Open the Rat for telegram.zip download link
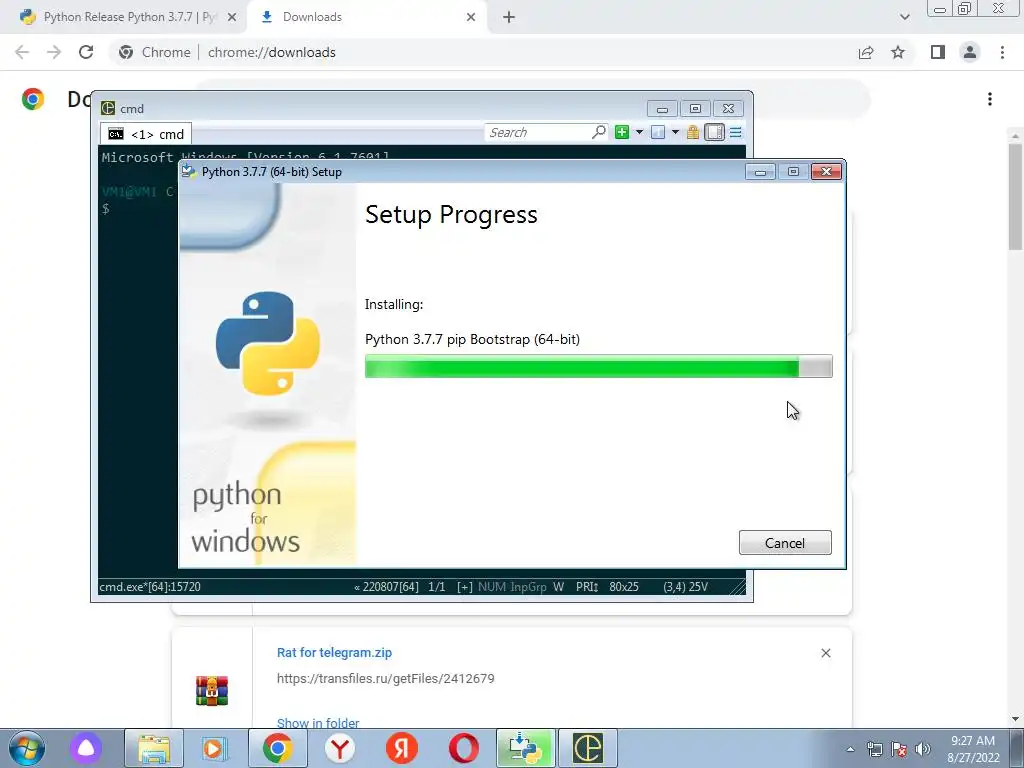 (x=334, y=652)
